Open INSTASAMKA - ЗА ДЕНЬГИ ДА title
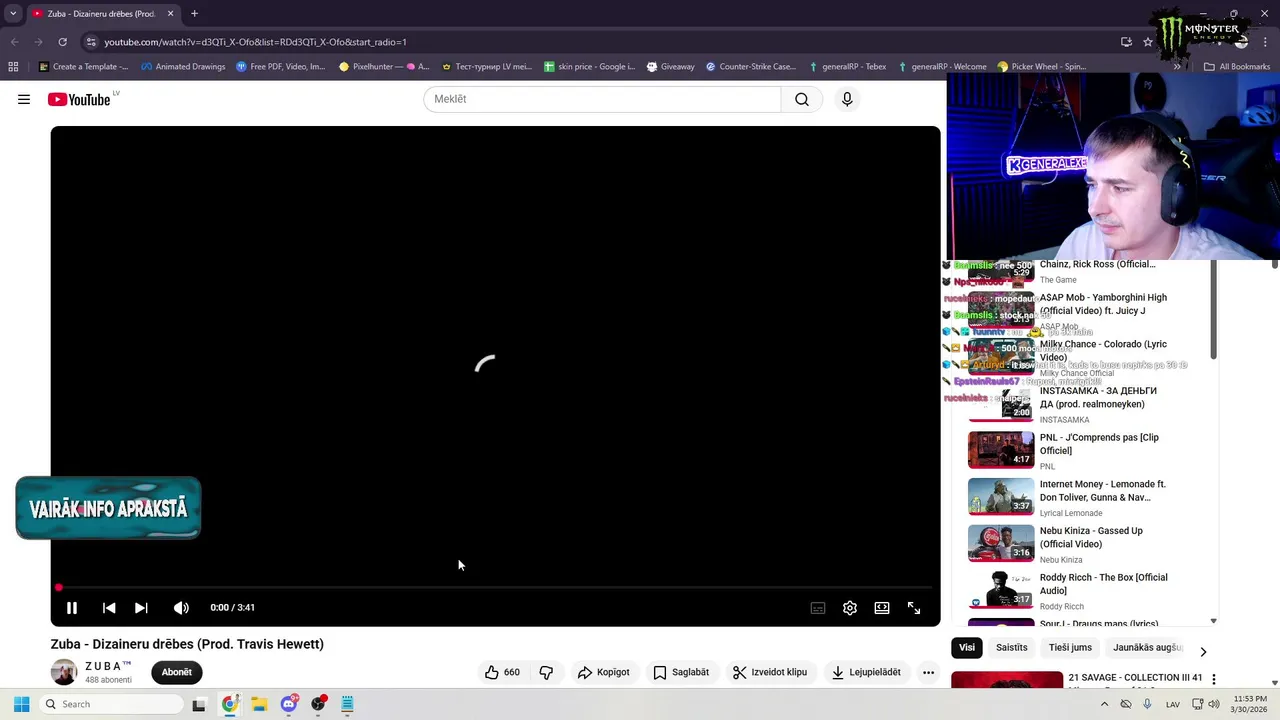The height and width of the screenshot is (720, 1280). tap(1098, 397)
